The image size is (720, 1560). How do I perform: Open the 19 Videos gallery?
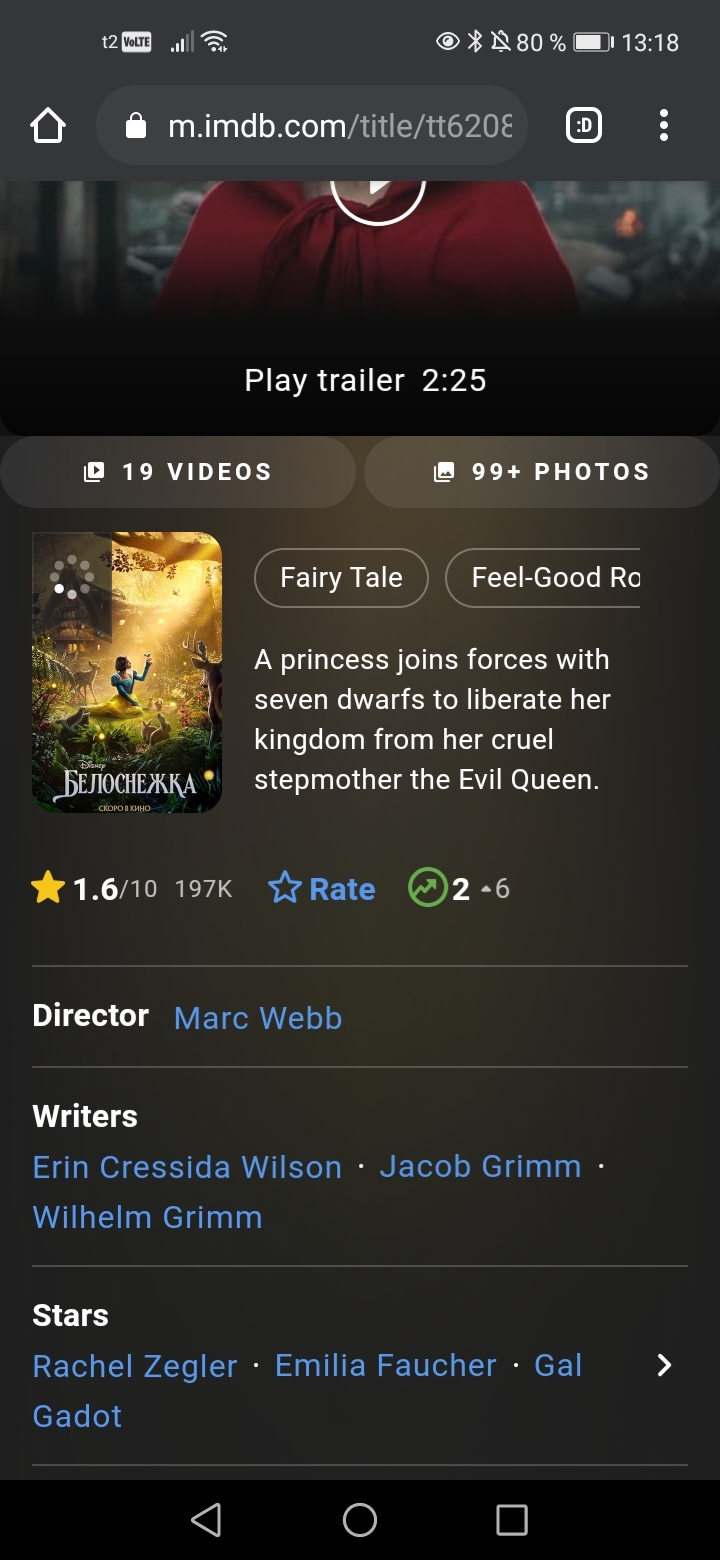click(x=178, y=472)
